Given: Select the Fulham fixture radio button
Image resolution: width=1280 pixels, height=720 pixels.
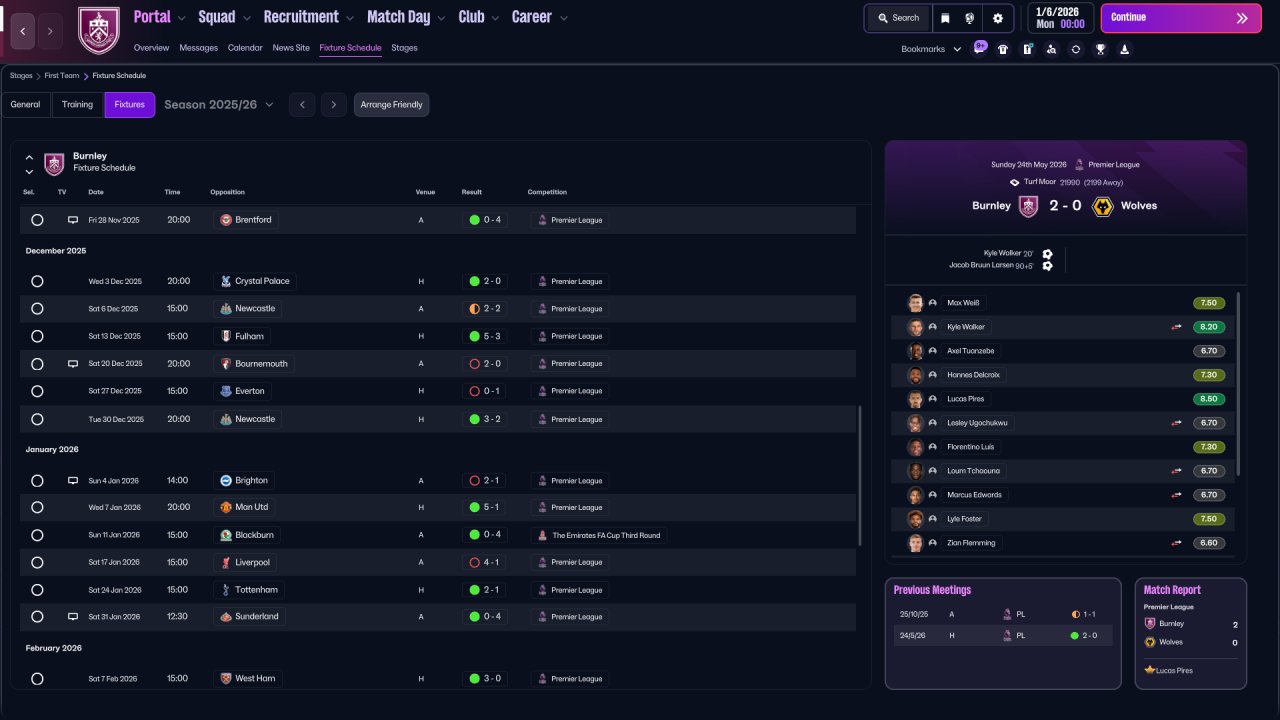Looking at the screenshot, I should pyautogui.click(x=37, y=336).
